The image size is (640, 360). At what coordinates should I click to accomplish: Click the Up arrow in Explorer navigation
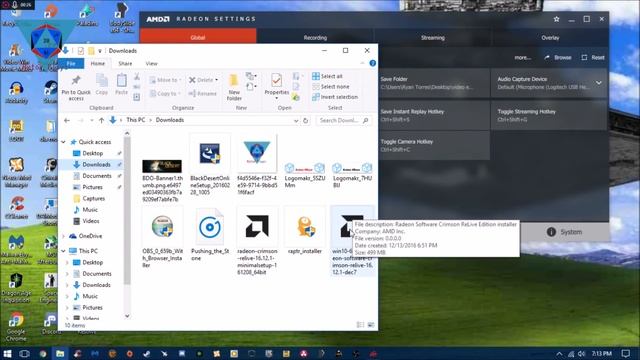click(x=101, y=120)
